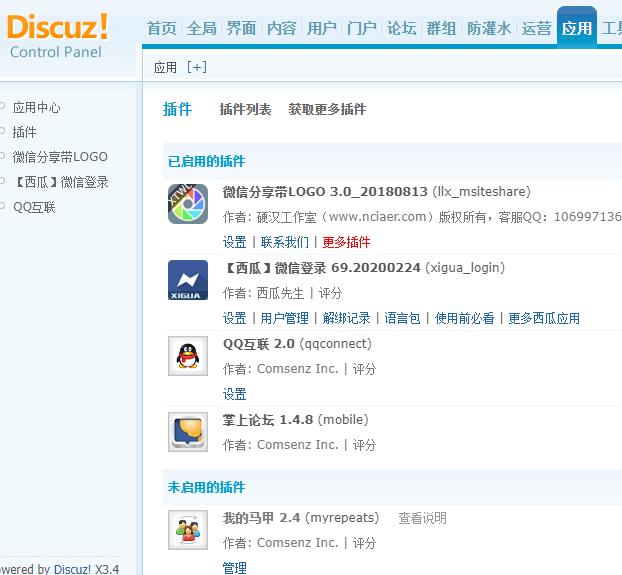Image resolution: width=622 pixels, height=575 pixels.
Task: Click the red 更多插件 link
Action: click(346, 242)
